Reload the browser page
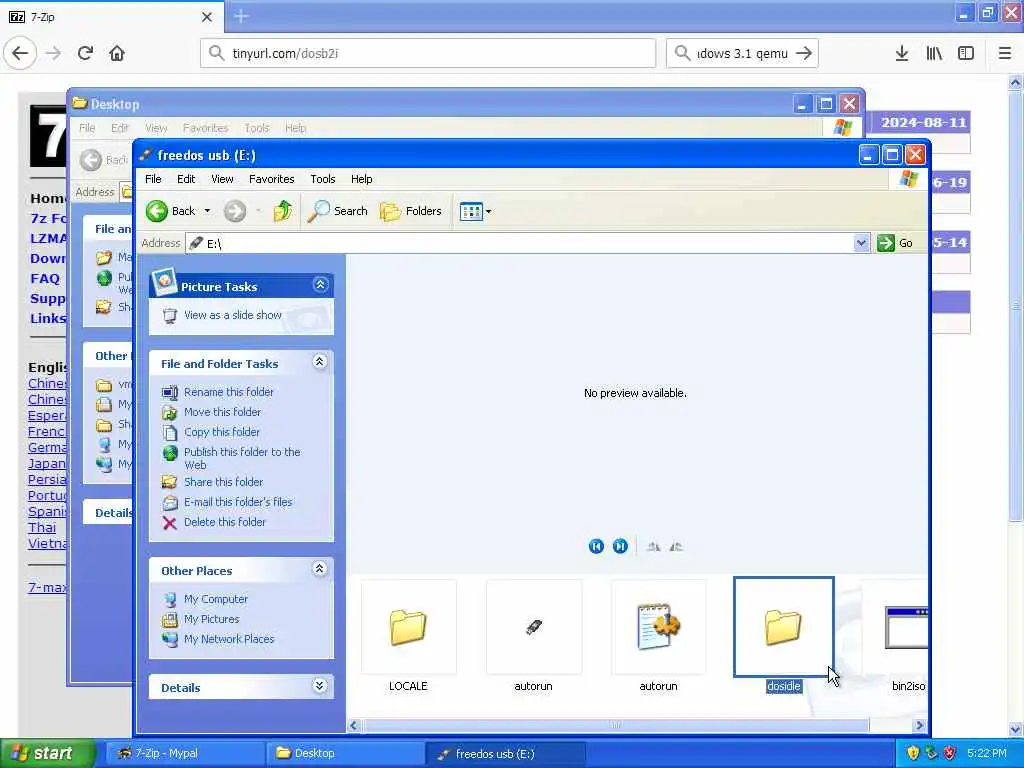Image resolution: width=1024 pixels, height=768 pixels. click(85, 53)
